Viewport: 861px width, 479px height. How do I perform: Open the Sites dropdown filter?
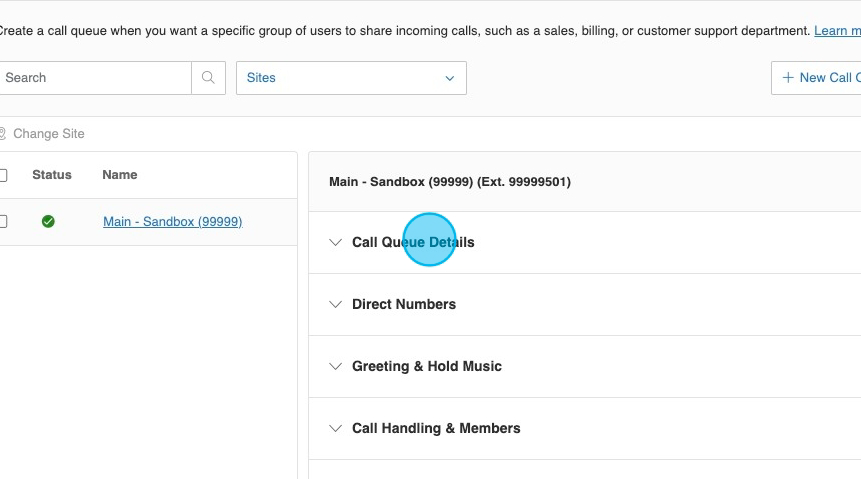[351, 78]
